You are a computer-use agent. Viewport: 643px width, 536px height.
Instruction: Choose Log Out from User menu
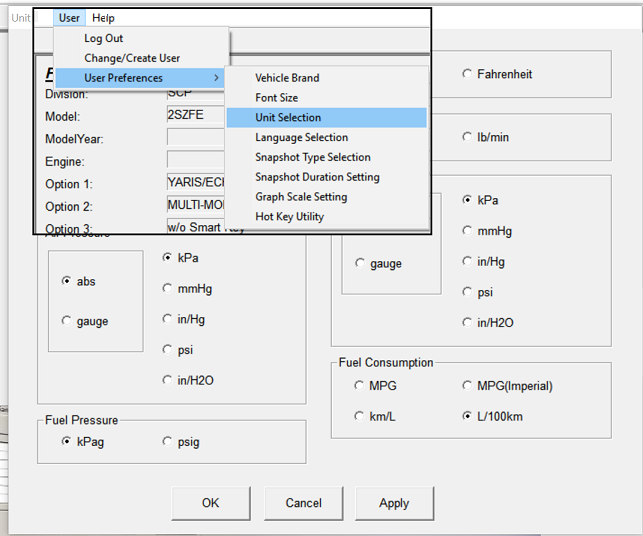pyautogui.click(x=104, y=38)
